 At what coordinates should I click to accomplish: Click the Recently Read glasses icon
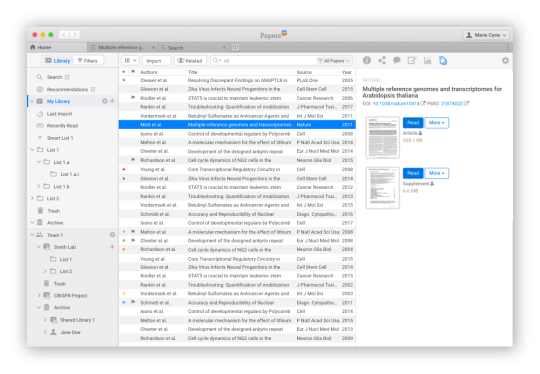[x=40, y=126]
